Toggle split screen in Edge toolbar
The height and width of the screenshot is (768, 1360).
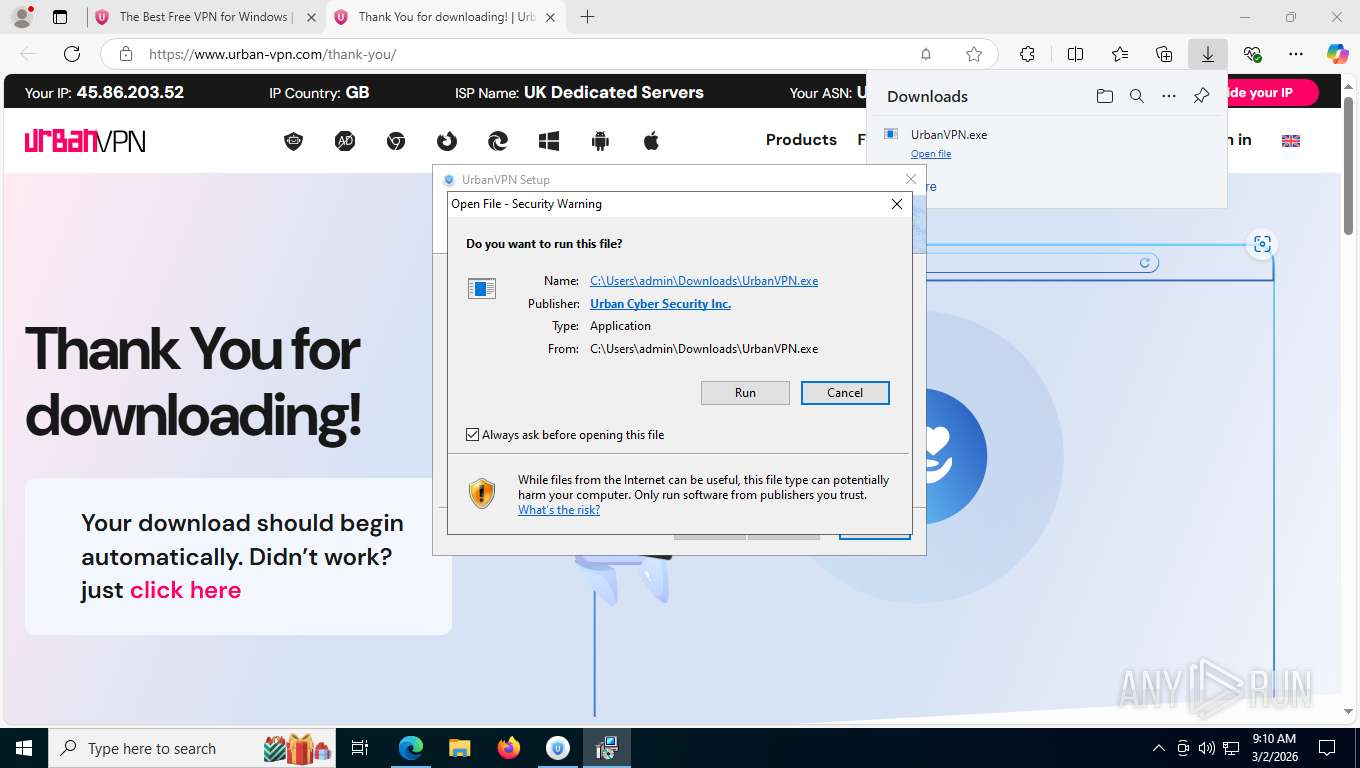[x=1076, y=54]
